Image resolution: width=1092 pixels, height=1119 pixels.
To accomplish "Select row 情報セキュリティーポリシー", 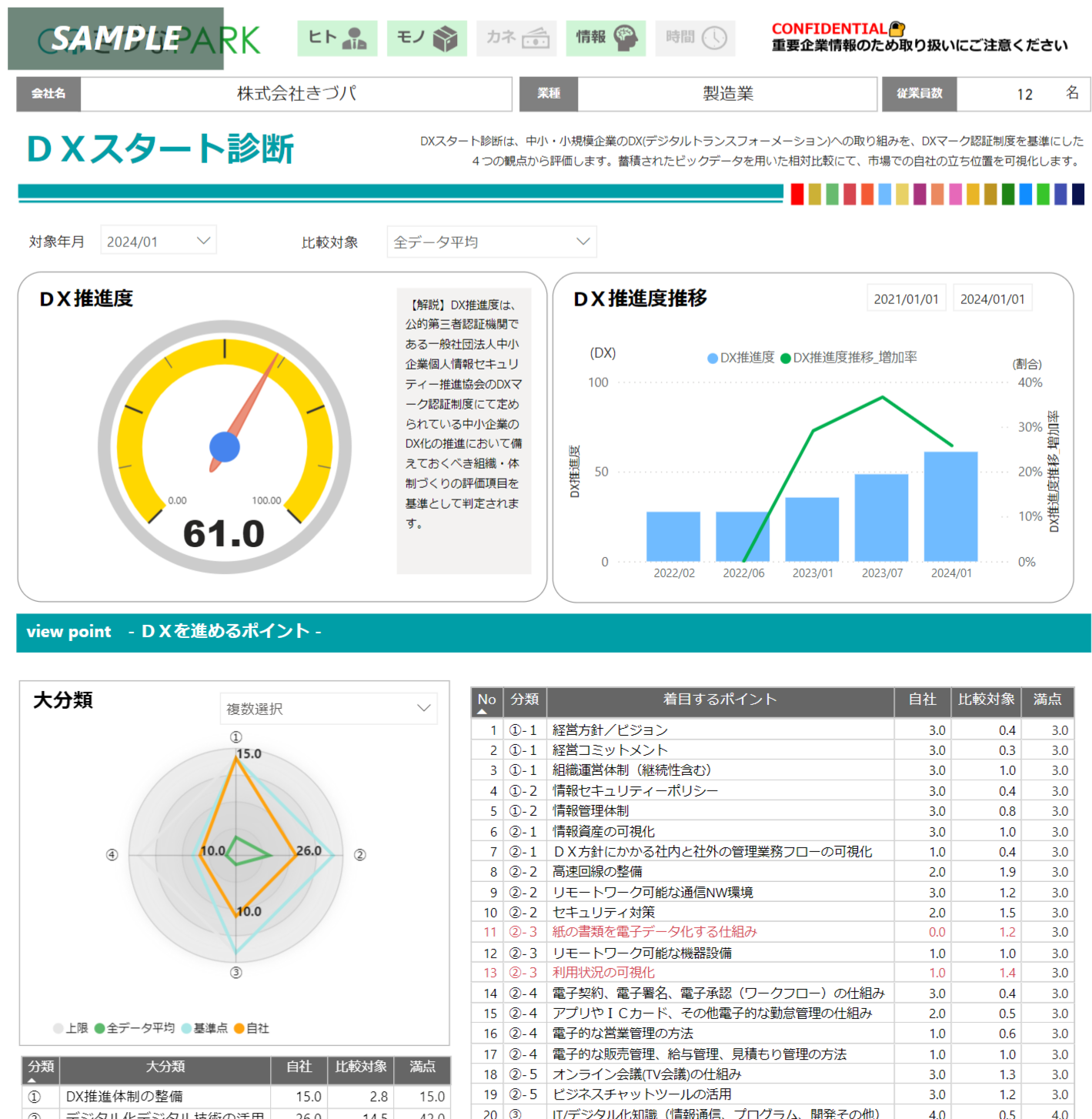I will click(773, 791).
